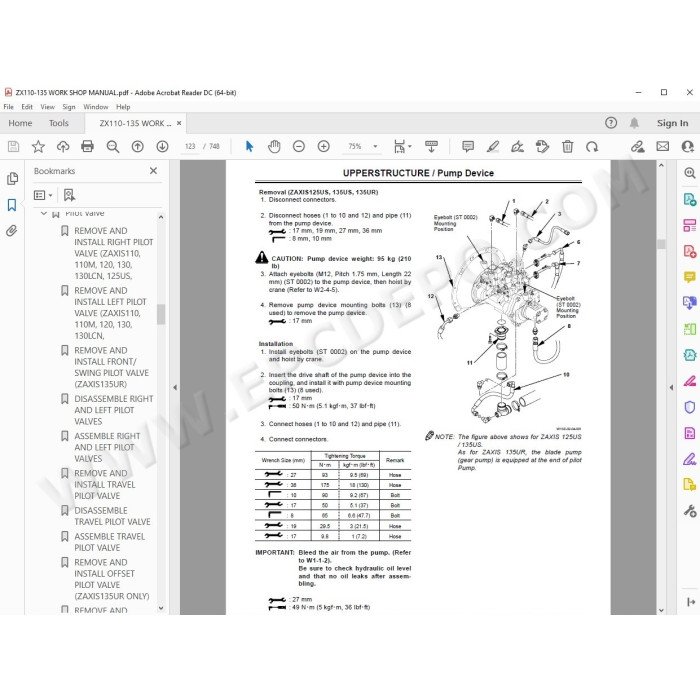Open the Sign menu
This screenshot has height=700, width=700.
coord(69,107)
